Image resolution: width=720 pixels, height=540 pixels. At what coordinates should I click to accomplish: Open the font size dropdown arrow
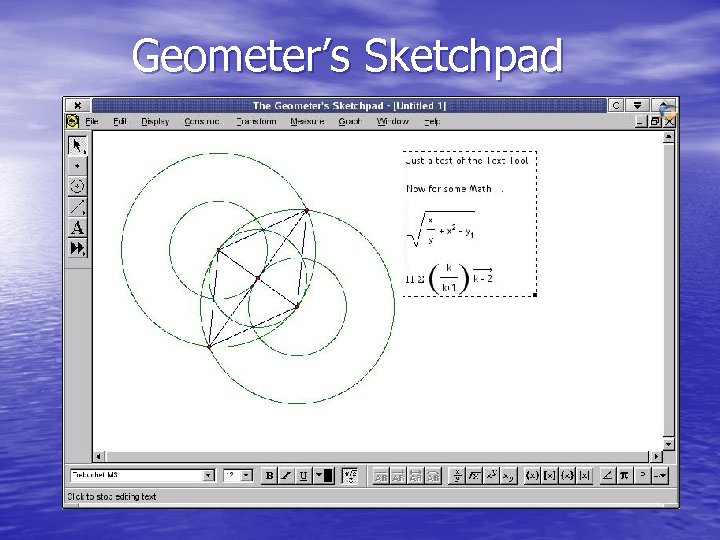(247, 475)
